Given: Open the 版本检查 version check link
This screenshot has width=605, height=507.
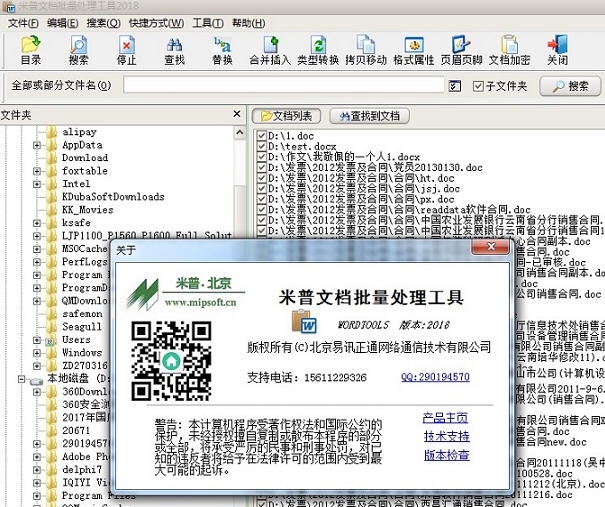Looking at the screenshot, I should [x=446, y=455].
